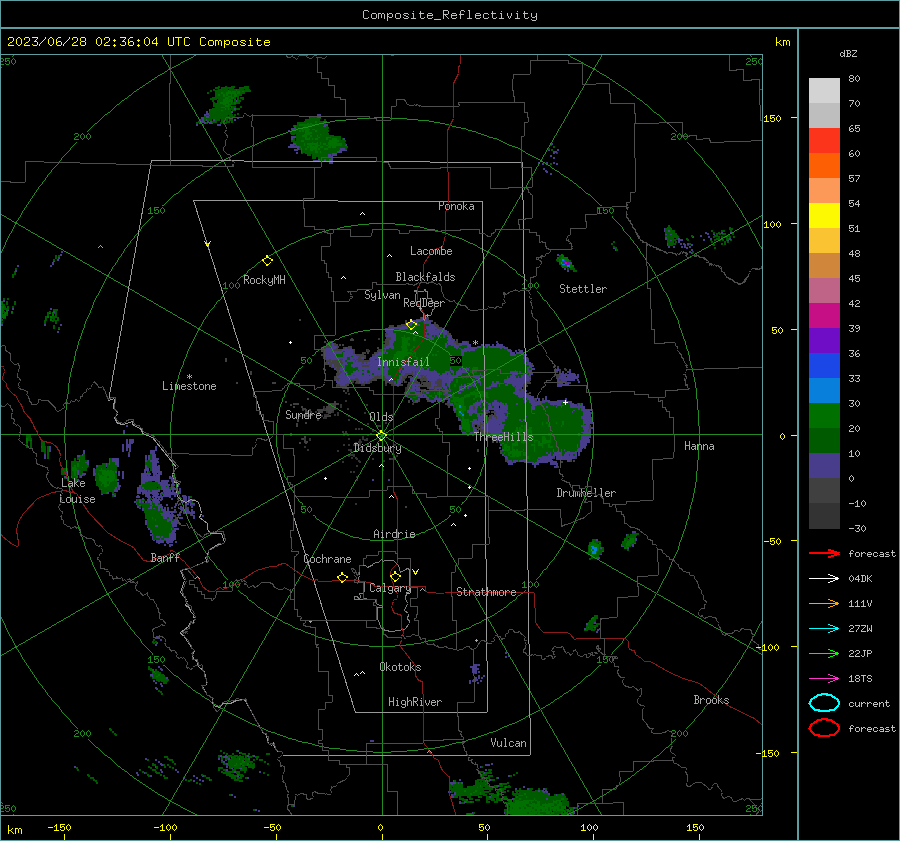Click the yellow radar-center diamond near Didsbury
This screenshot has width=900, height=841.
(382, 435)
